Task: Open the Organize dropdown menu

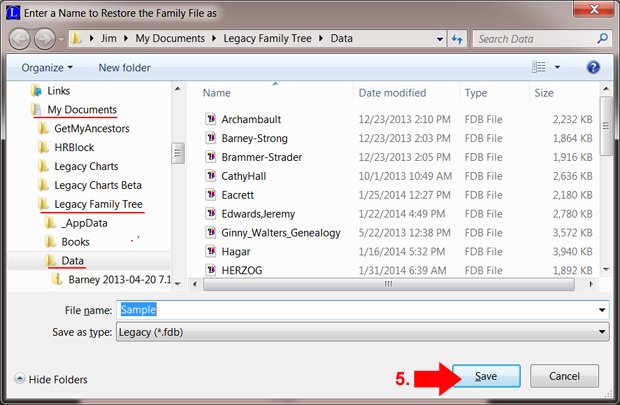Action: click(47, 68)
